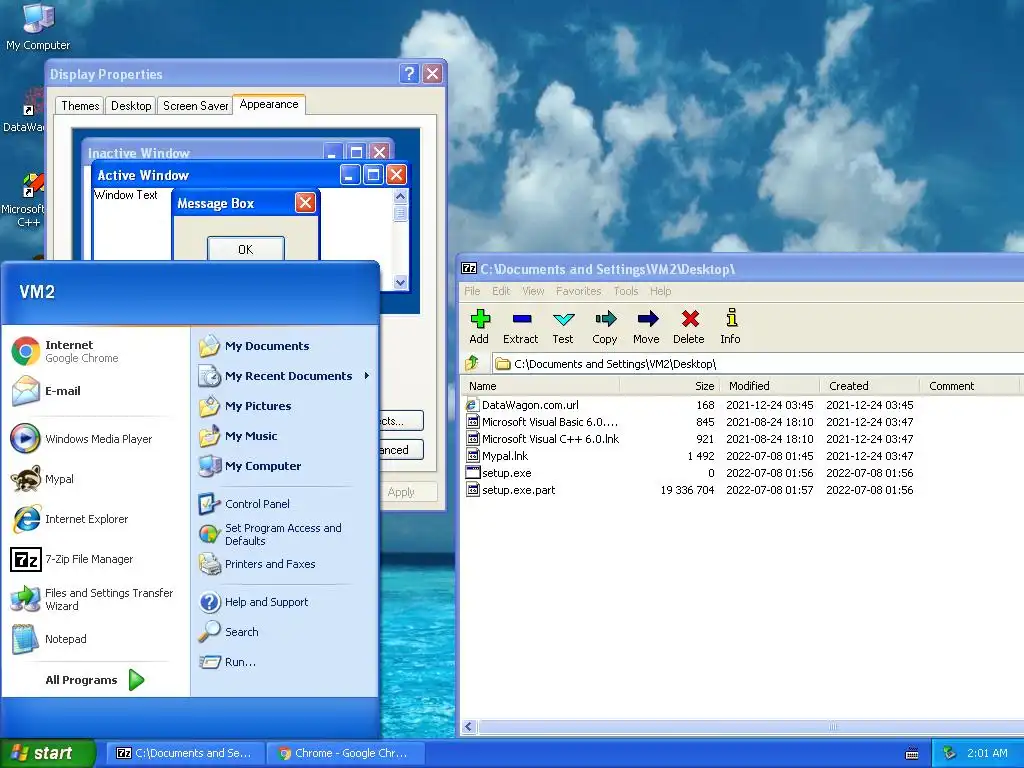
Task: Run Test on archive in 7-Zip
Action: (563, 326)
